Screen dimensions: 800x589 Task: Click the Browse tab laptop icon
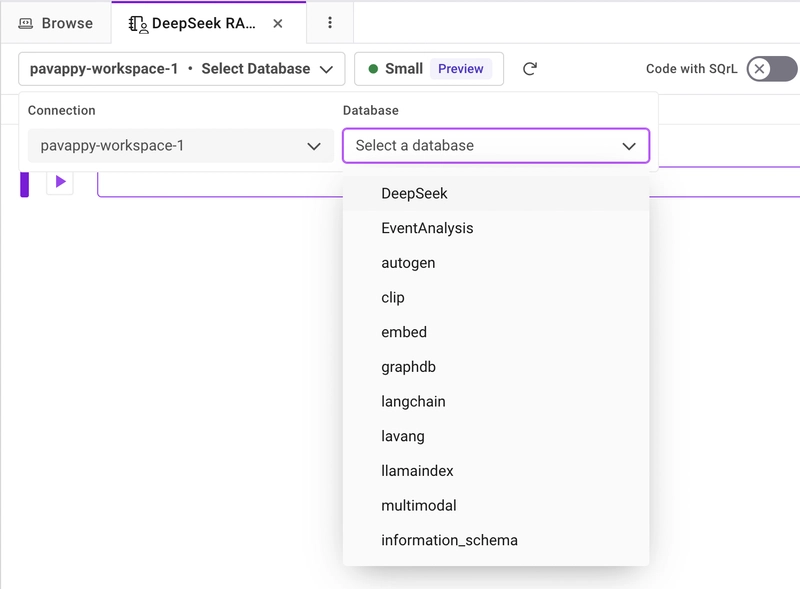point(26,23)
